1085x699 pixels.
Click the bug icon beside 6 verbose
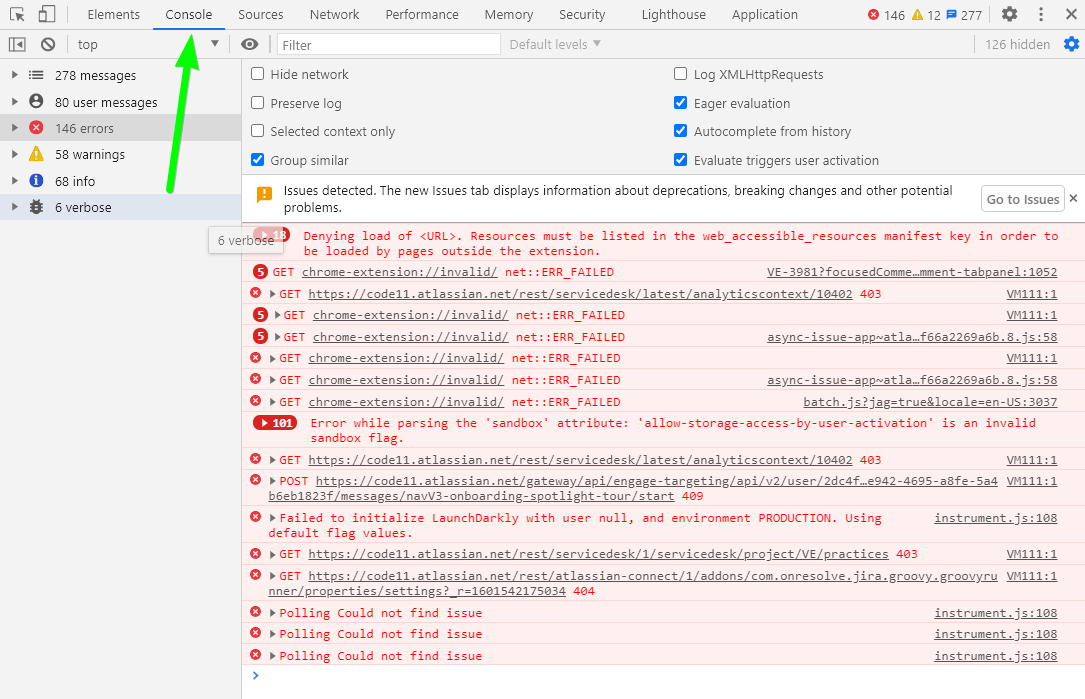coord(36,207)
